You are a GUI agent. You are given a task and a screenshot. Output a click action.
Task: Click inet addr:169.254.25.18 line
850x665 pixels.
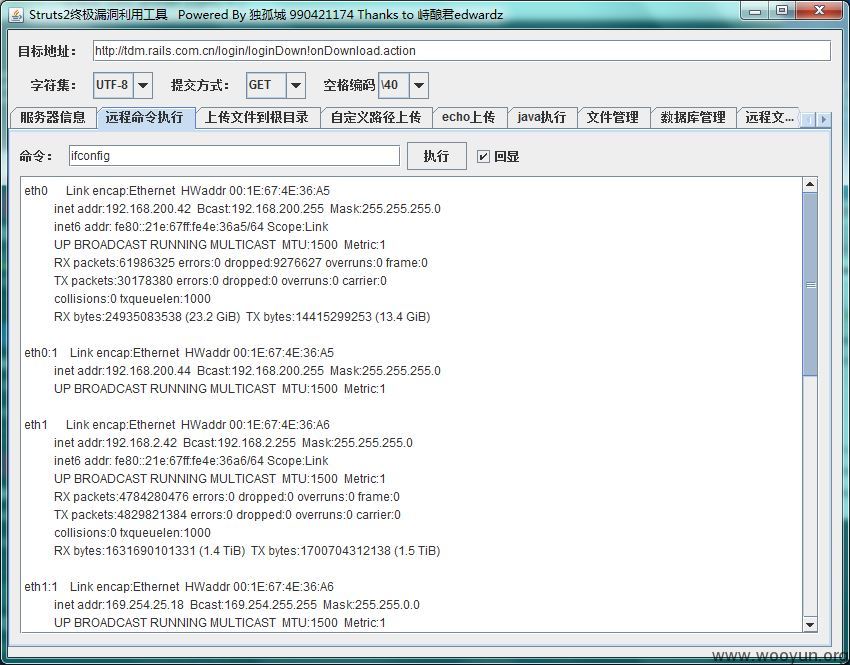[x=237, y=605]
